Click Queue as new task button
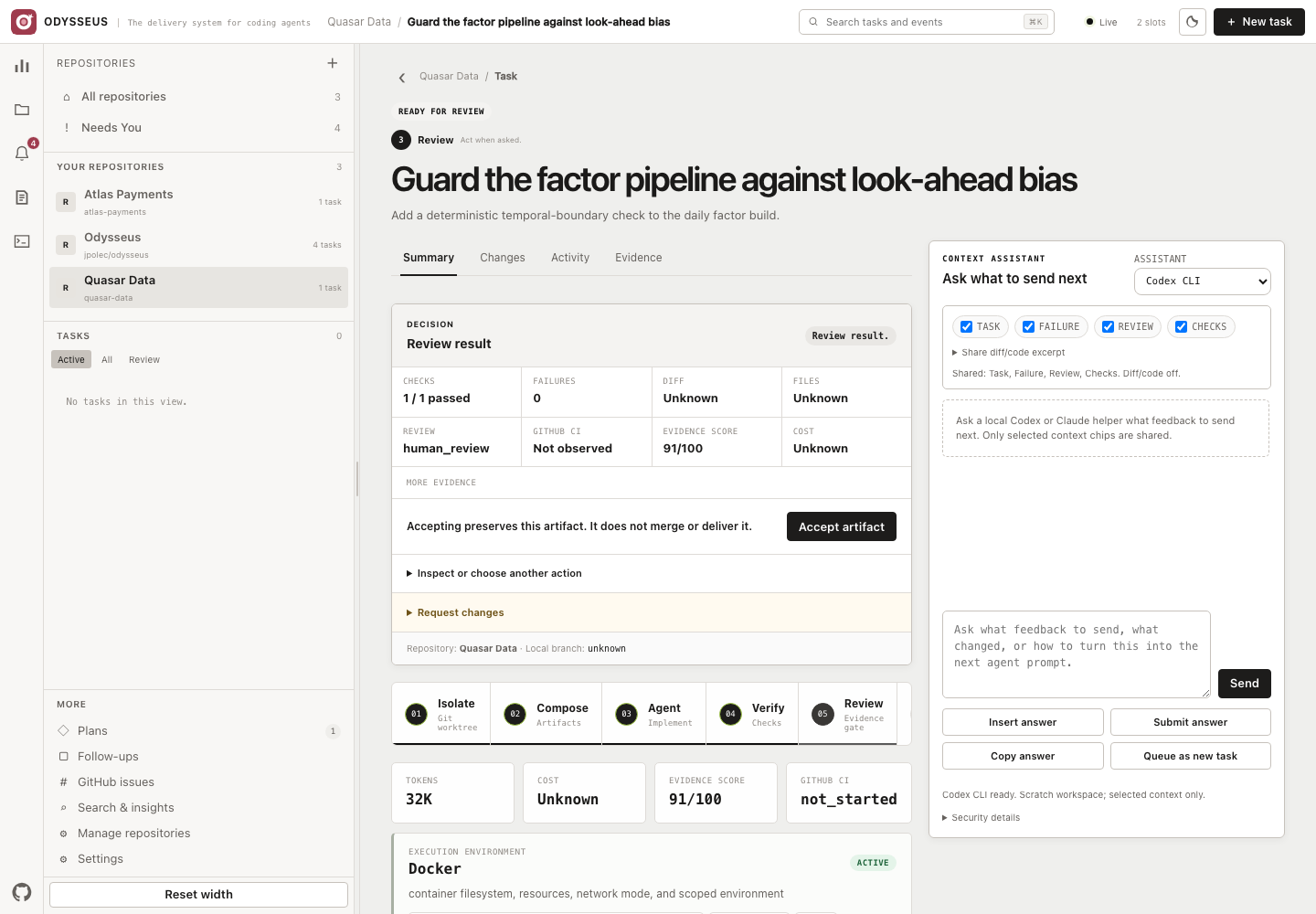This screenshot has width=1316, height=914. [1191, 756]
